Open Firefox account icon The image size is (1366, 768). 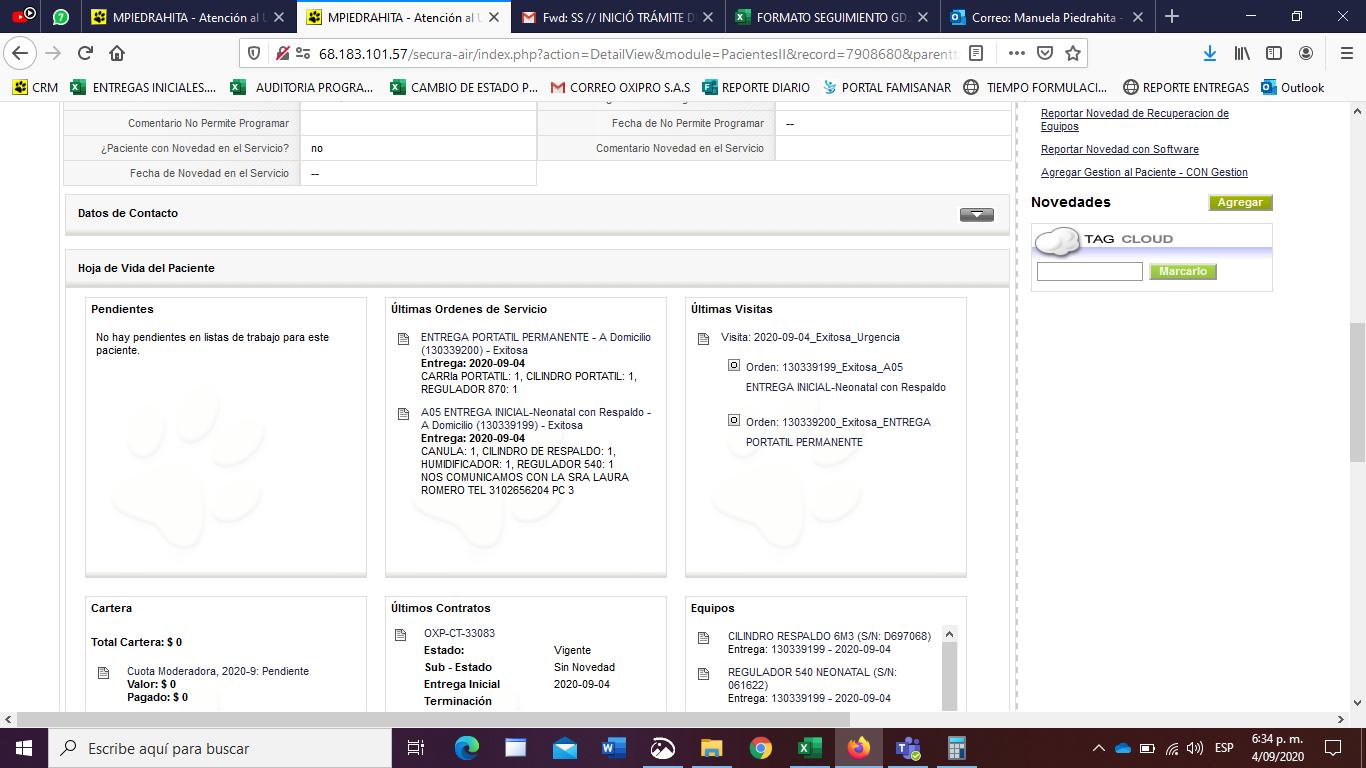click(x=1306, y=53)
